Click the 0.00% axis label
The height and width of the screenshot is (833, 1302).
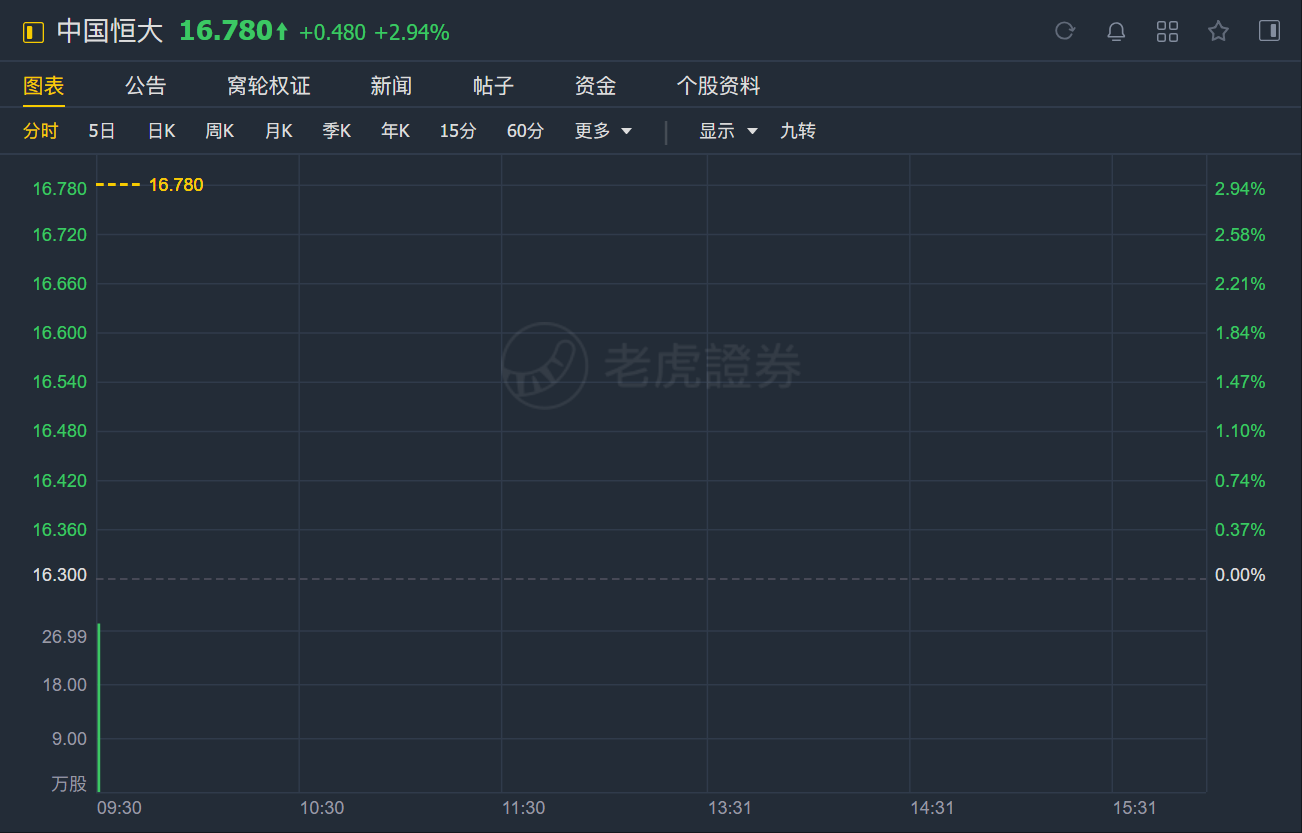[1240, 575]
